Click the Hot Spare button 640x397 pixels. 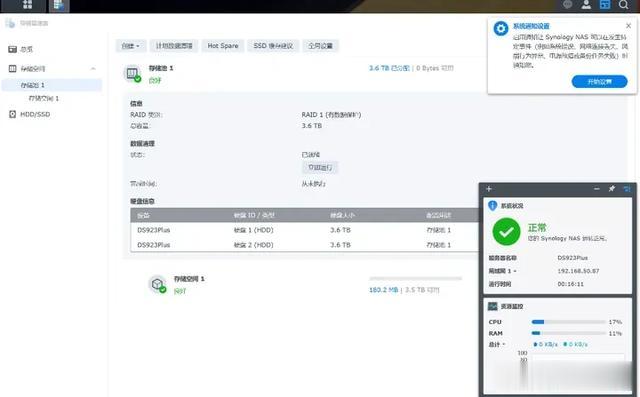point(223,46)
